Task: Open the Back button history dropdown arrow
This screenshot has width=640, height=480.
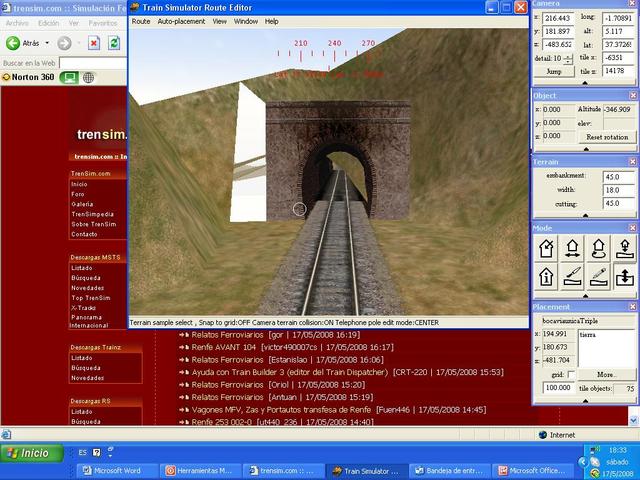Action: (x=47, y=43)
